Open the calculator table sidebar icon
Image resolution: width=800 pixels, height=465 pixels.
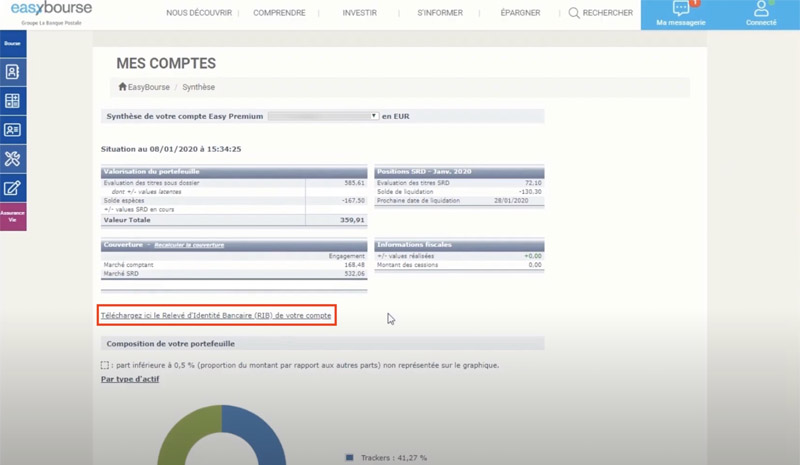click(13, 101)
